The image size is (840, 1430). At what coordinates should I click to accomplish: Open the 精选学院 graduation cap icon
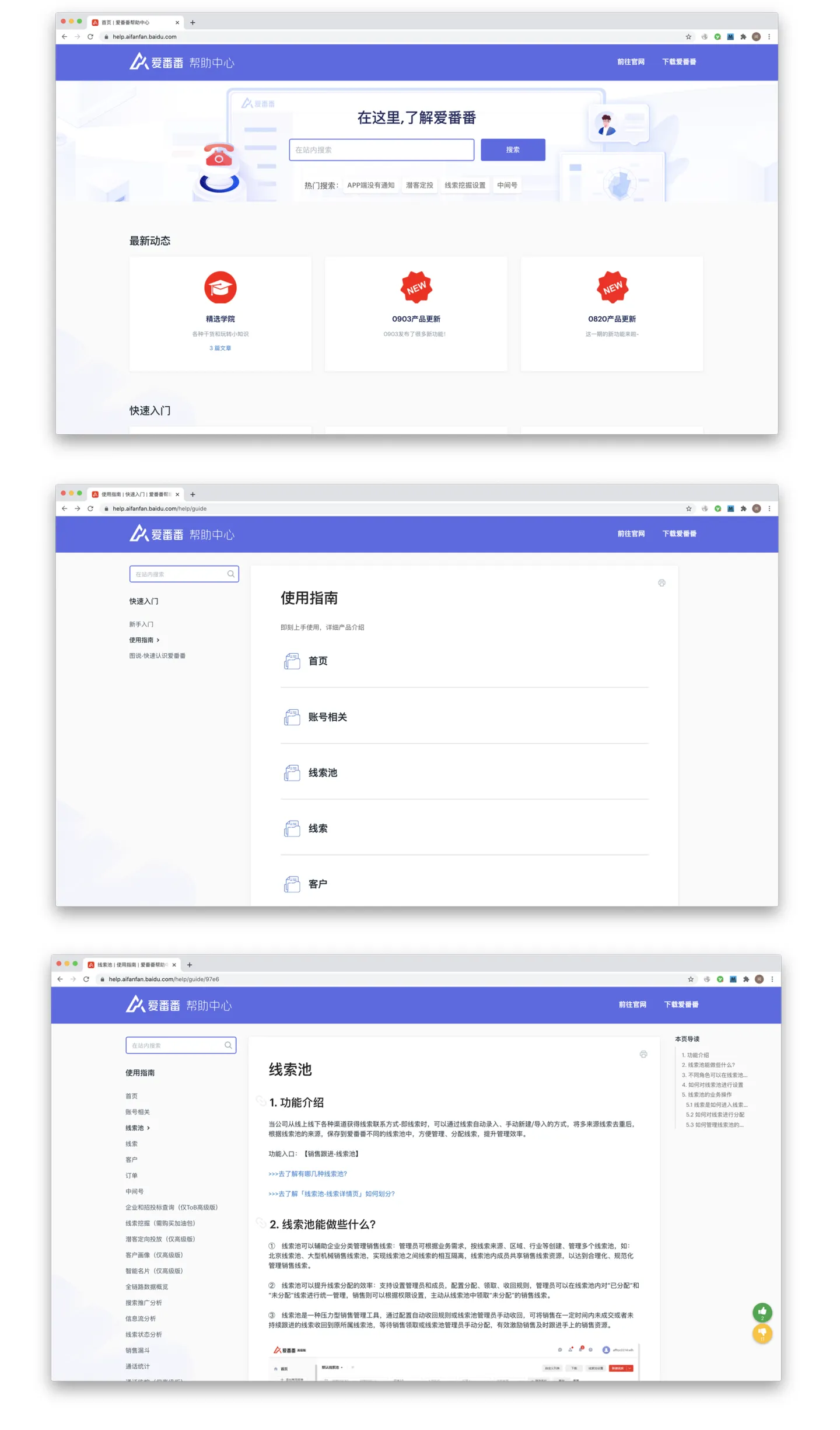click(220, 288)
